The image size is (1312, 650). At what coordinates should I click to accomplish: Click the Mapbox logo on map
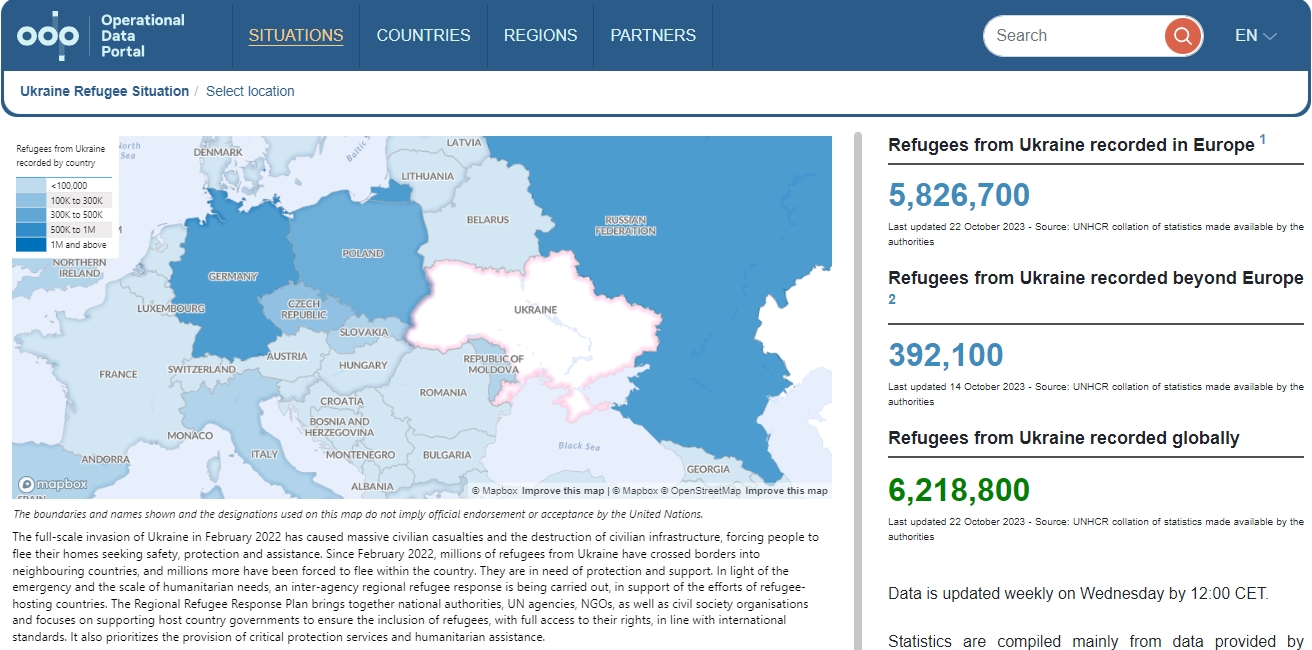(53, 485)
